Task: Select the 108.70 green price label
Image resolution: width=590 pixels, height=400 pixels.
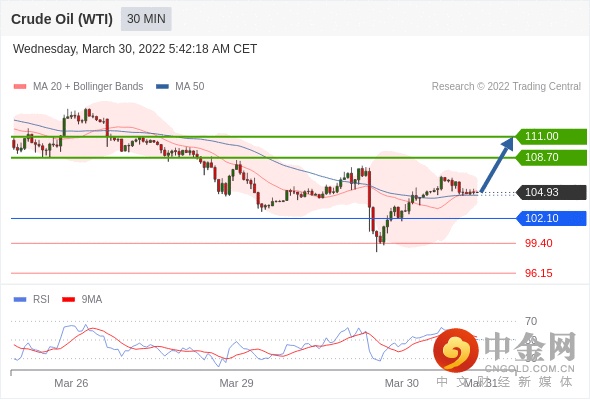Action: pos(551,157)
